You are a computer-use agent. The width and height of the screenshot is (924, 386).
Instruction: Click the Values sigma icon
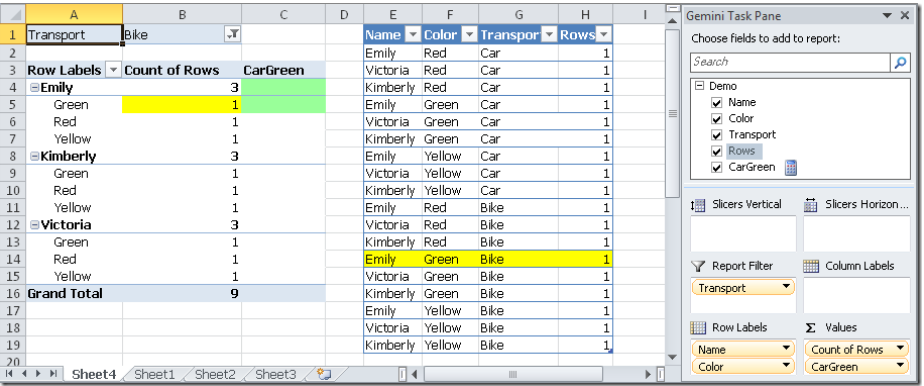[x=810, y=328]
